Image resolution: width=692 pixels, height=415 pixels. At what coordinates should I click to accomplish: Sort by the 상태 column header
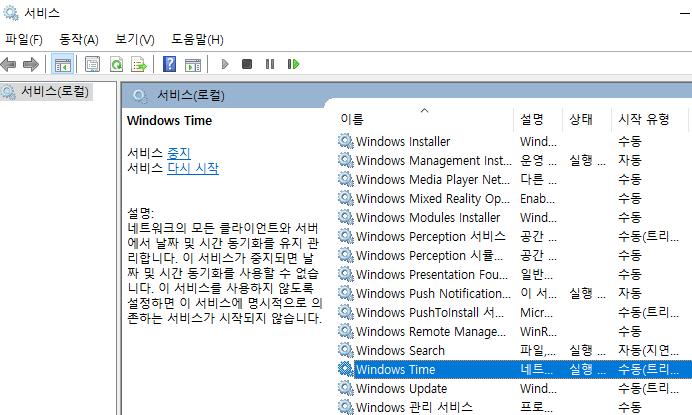coord(587,119)
